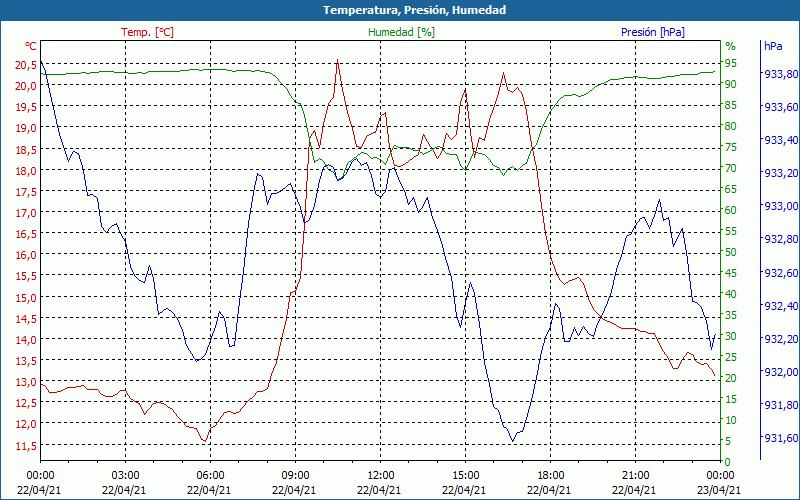
Task: Click the '933,20' pressure axis value
Action: (x=781, y=173)
